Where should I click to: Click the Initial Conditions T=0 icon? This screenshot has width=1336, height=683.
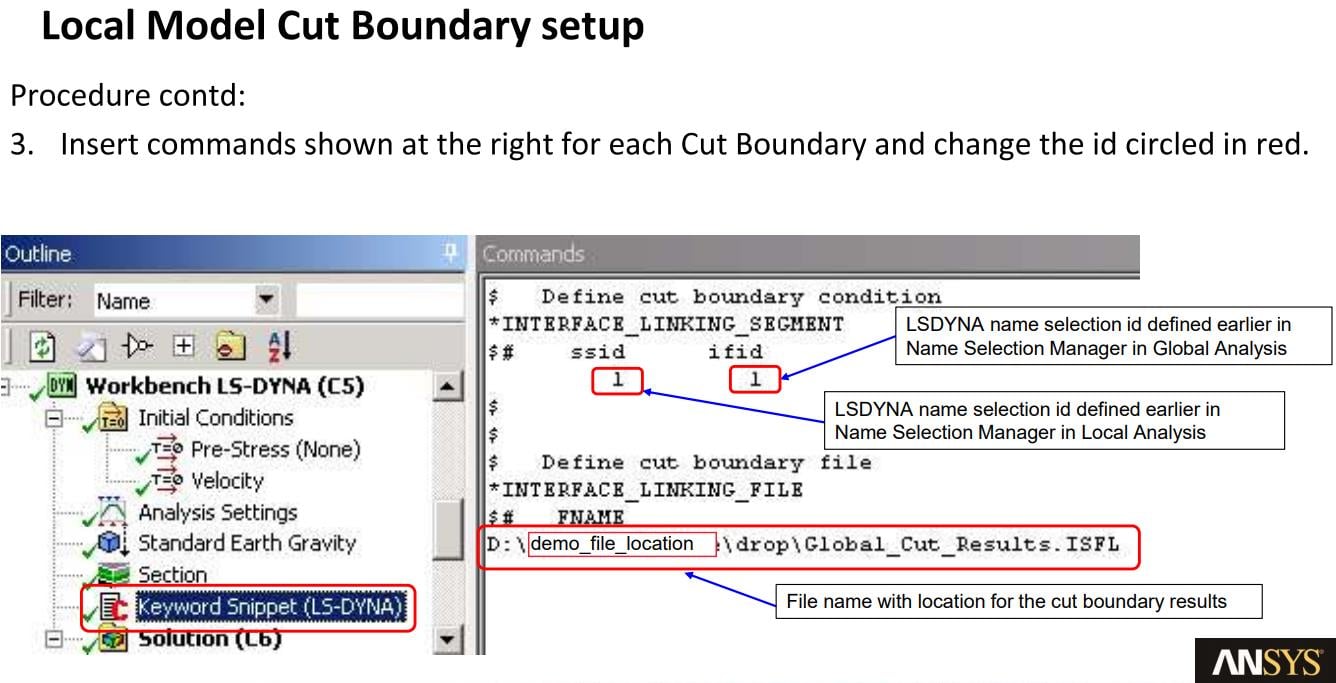112,419
